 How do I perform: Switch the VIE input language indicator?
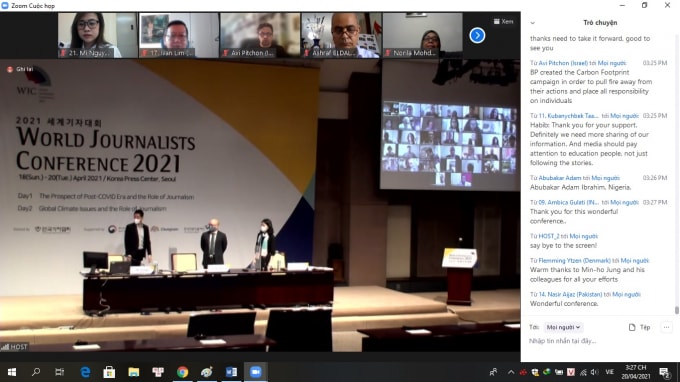coord(609,372)
